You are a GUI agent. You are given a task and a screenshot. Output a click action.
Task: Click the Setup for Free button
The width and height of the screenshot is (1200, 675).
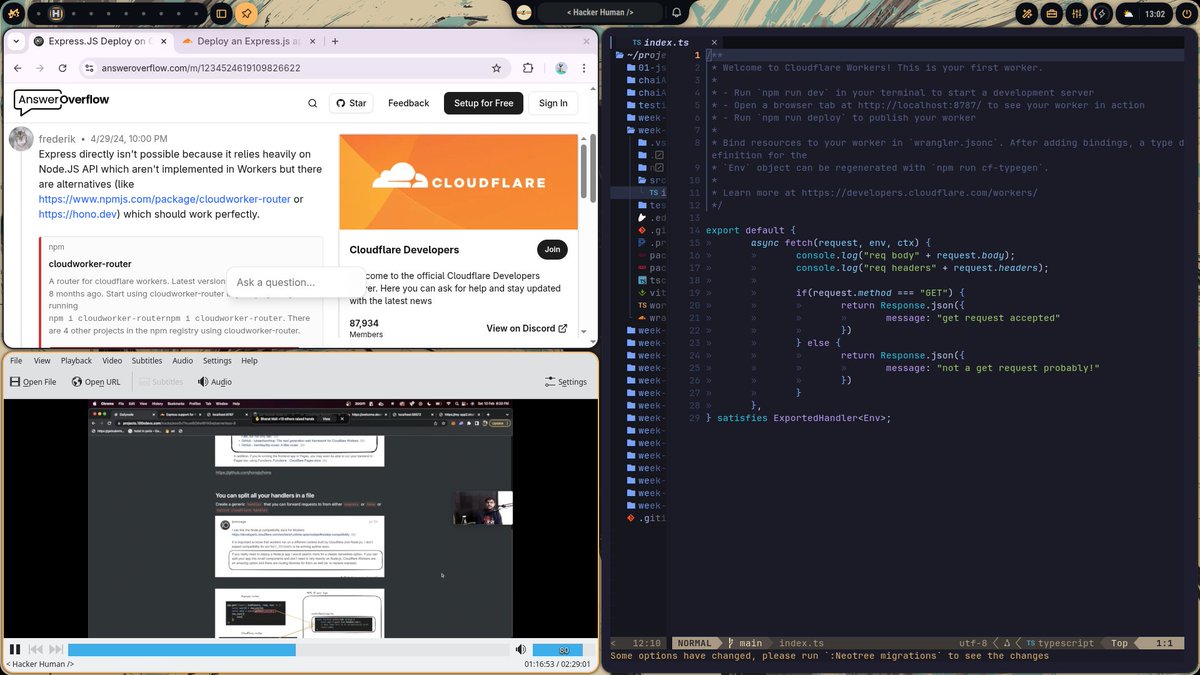click(483, 103)
